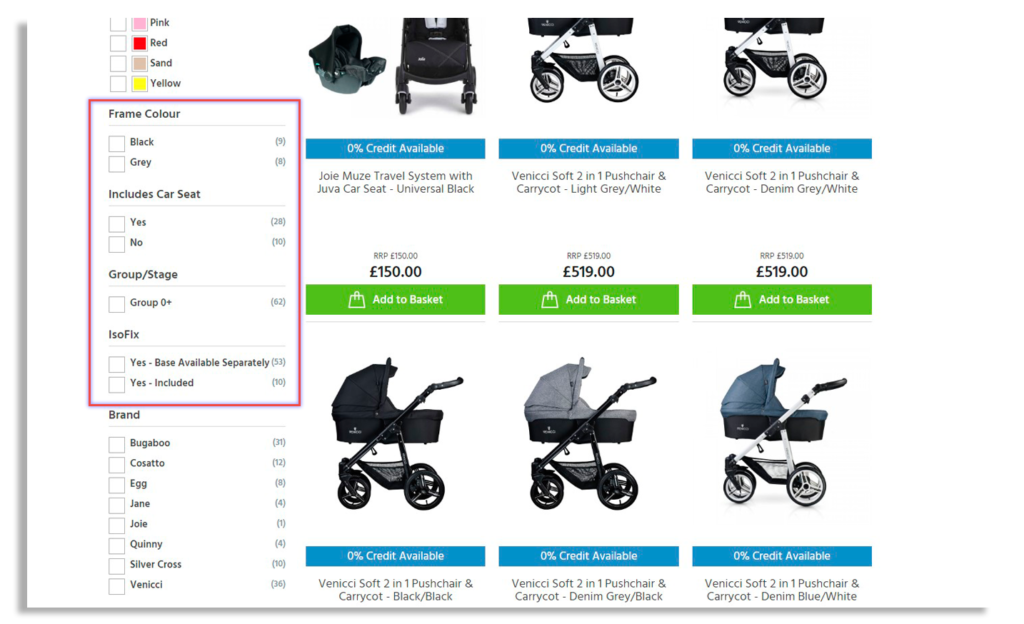Click basket icon on Joie Muze Add to Basket
This screenshot has width=1024, height=624.
click(x=357, y=300)
